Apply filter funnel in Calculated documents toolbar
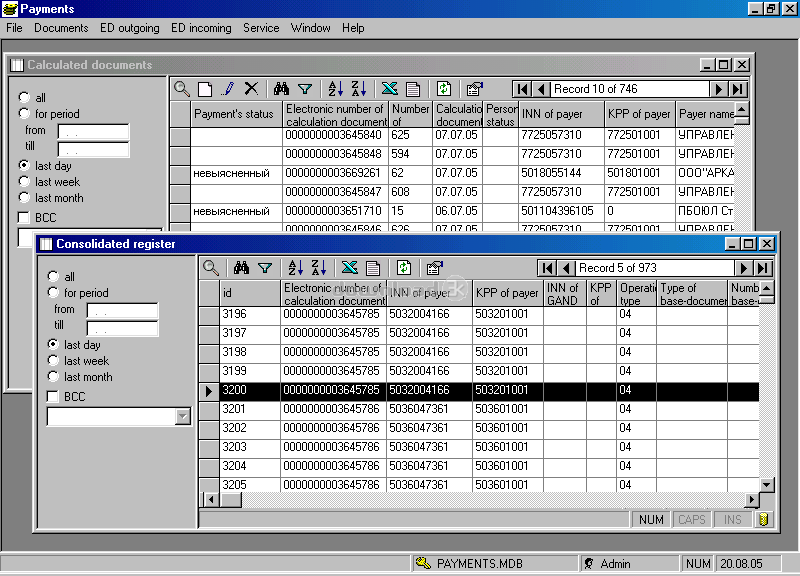 (x=305, y=89)
